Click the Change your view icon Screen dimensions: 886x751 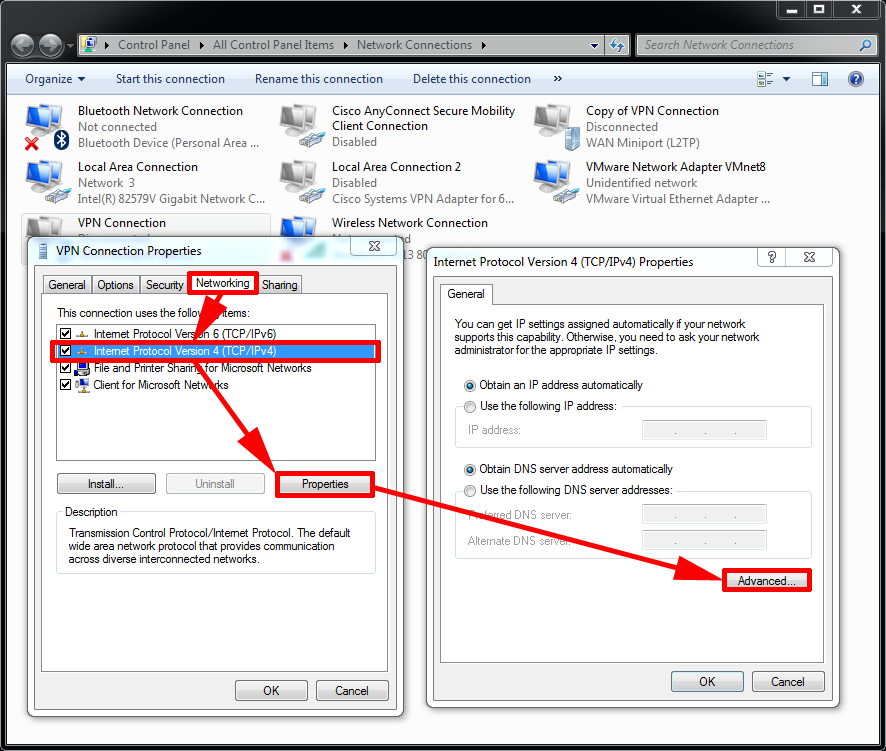coord(765,79)
